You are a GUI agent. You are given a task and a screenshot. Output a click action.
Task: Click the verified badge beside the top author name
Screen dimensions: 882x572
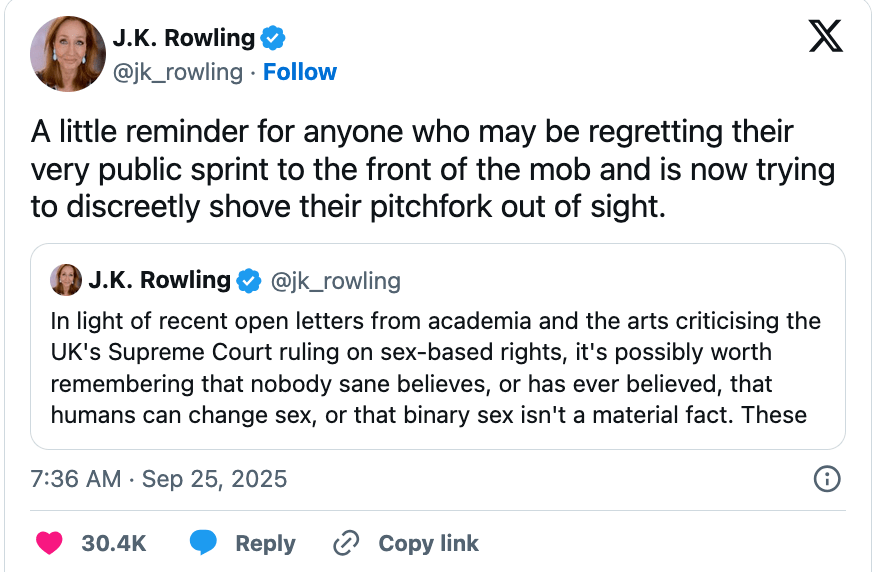[x=273, y=39]
